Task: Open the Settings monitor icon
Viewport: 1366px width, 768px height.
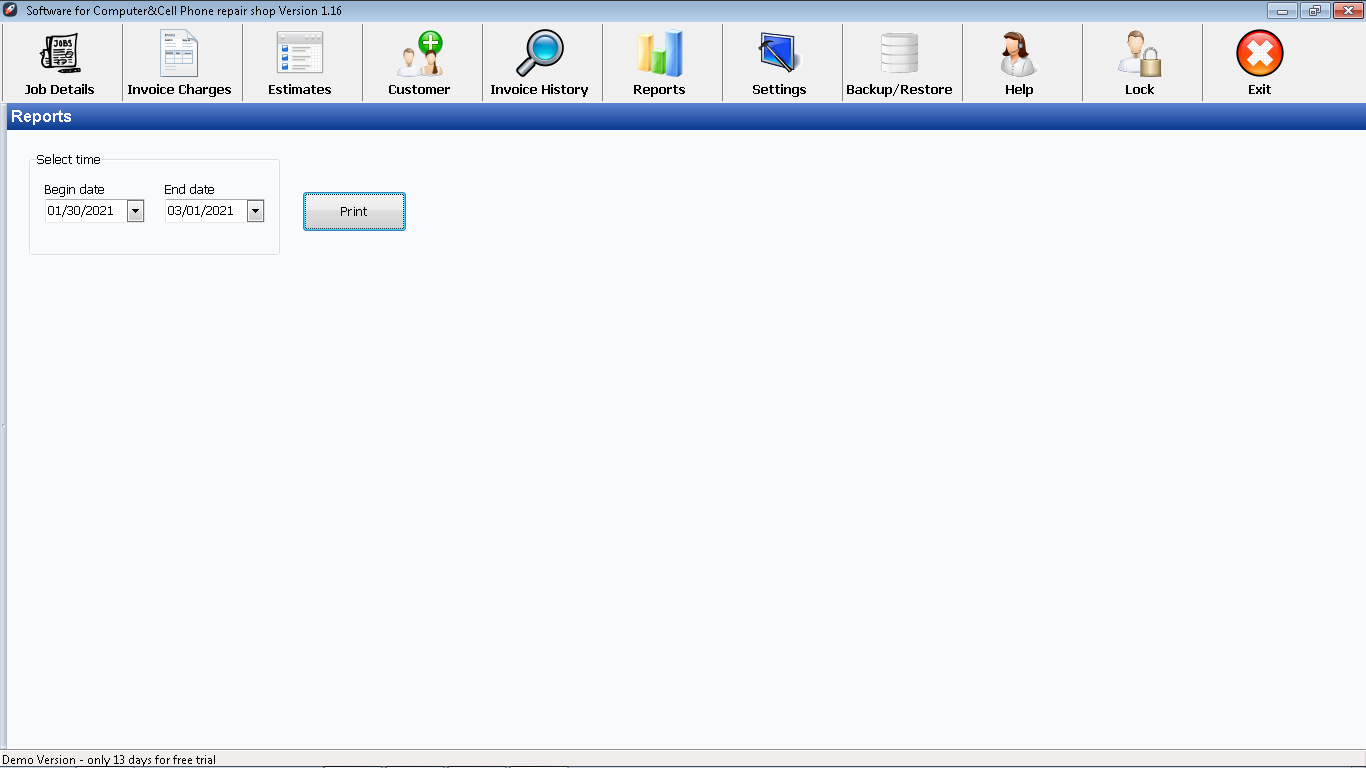Action: [779, 54]
